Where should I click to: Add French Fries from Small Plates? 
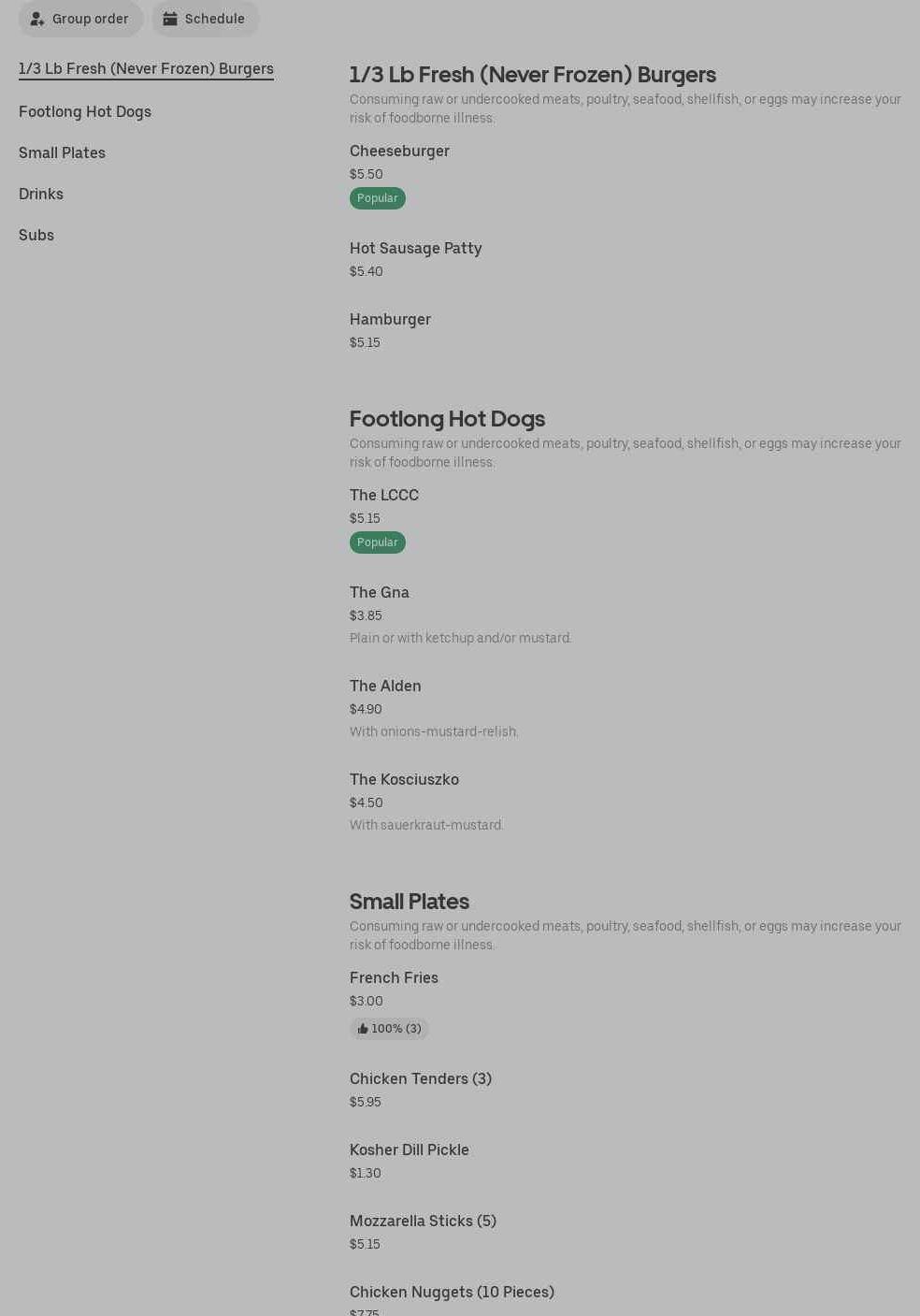pyautogui.click(x=394, y=978)
